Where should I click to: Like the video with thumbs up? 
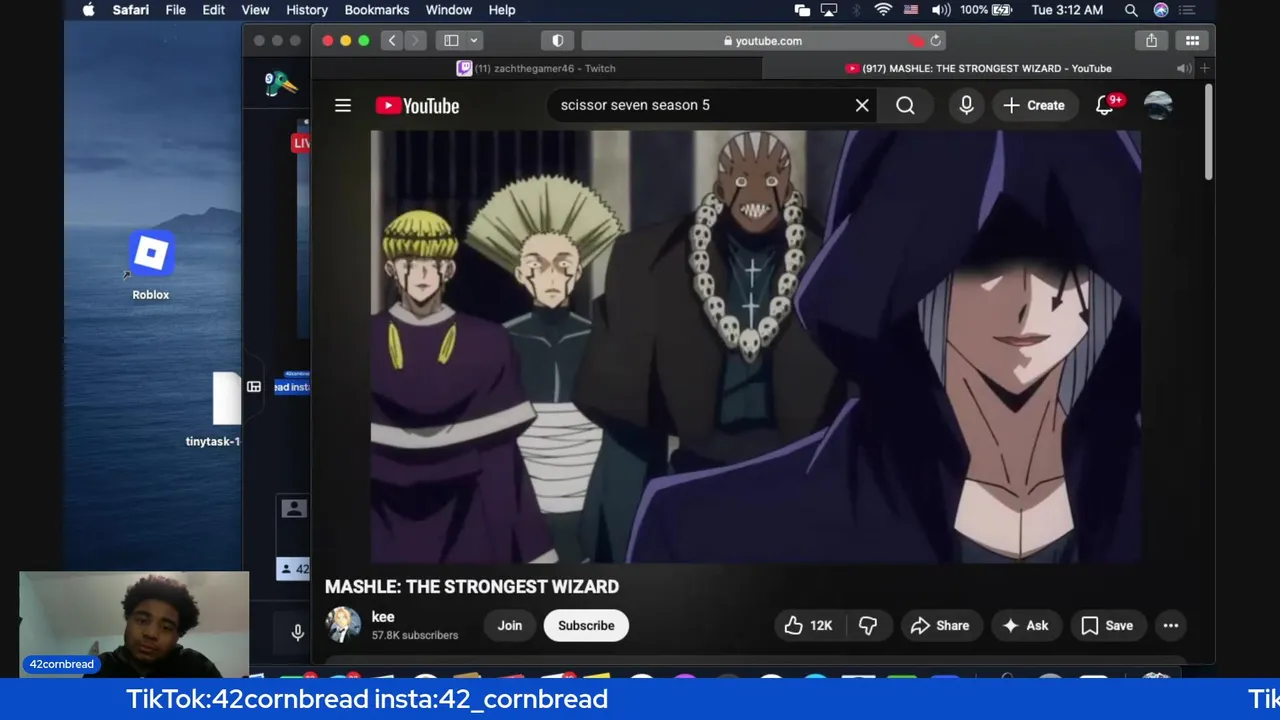coord(809,625)
